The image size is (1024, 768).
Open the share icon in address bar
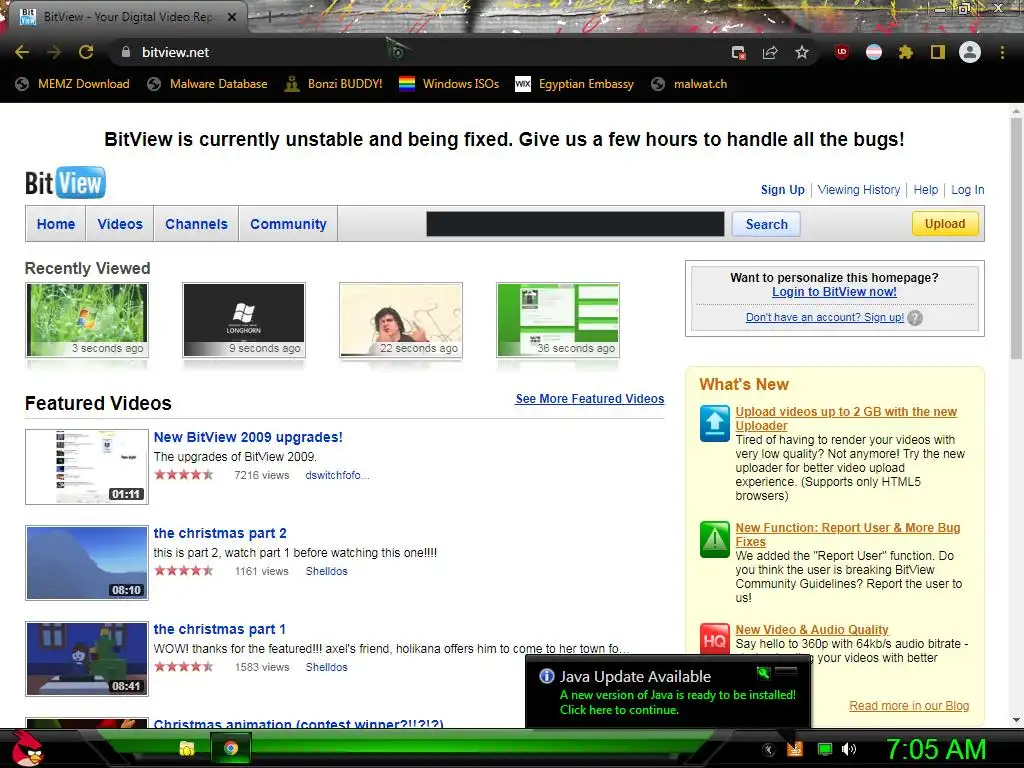(x=770, y=53)
